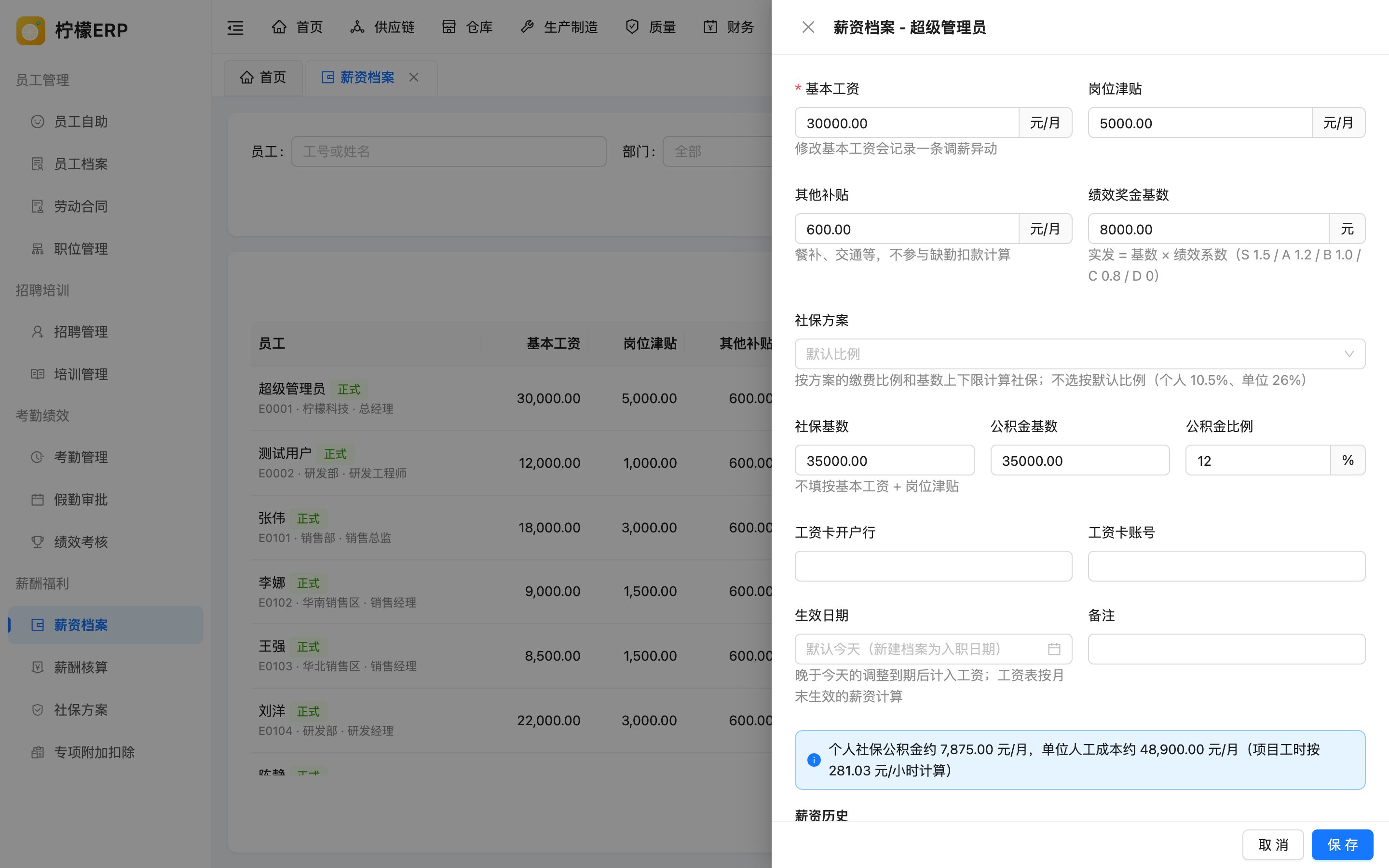Collapse the sidebar with the menu fold icon
This screenshot has width=1389, height=868.
pyautogui.click(x=235, y=27)
